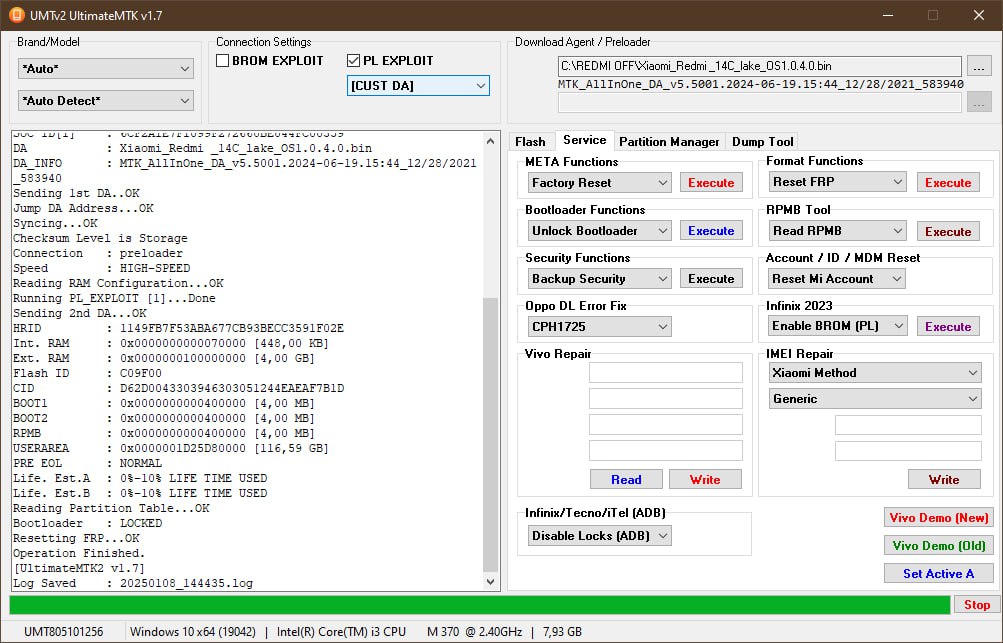This screenshot has width=1003, height=643.
Task: Click the Download Agent path field
Action: coord(759,66)
